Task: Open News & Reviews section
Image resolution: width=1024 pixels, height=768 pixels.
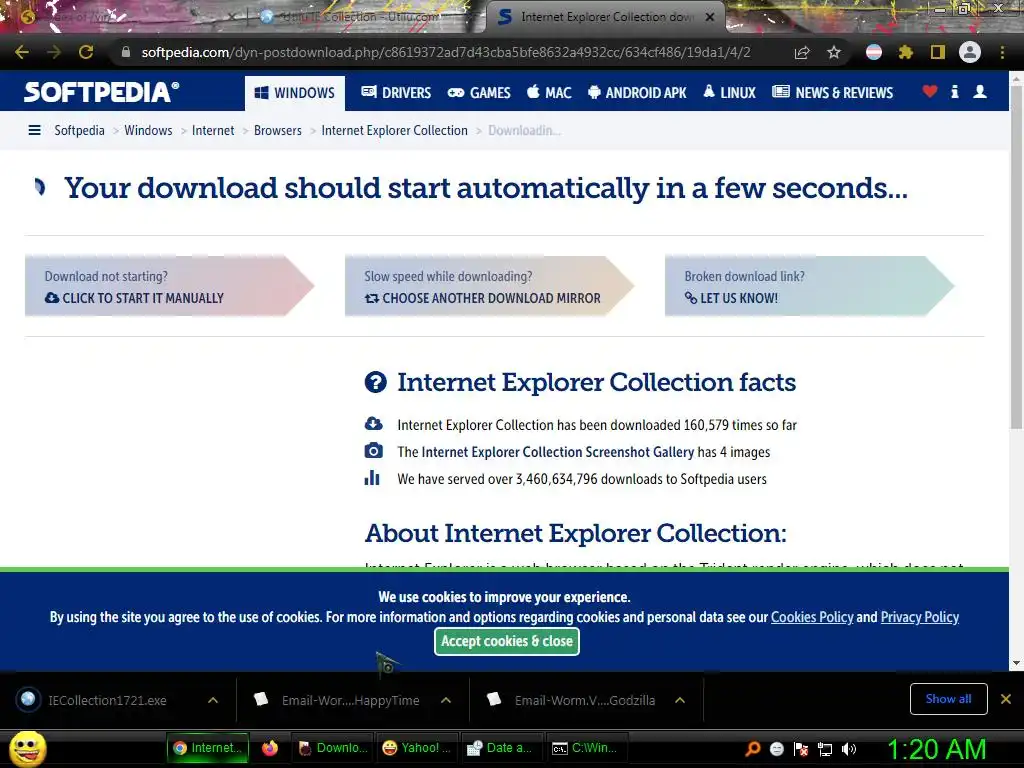Action: tap(832, 93)
